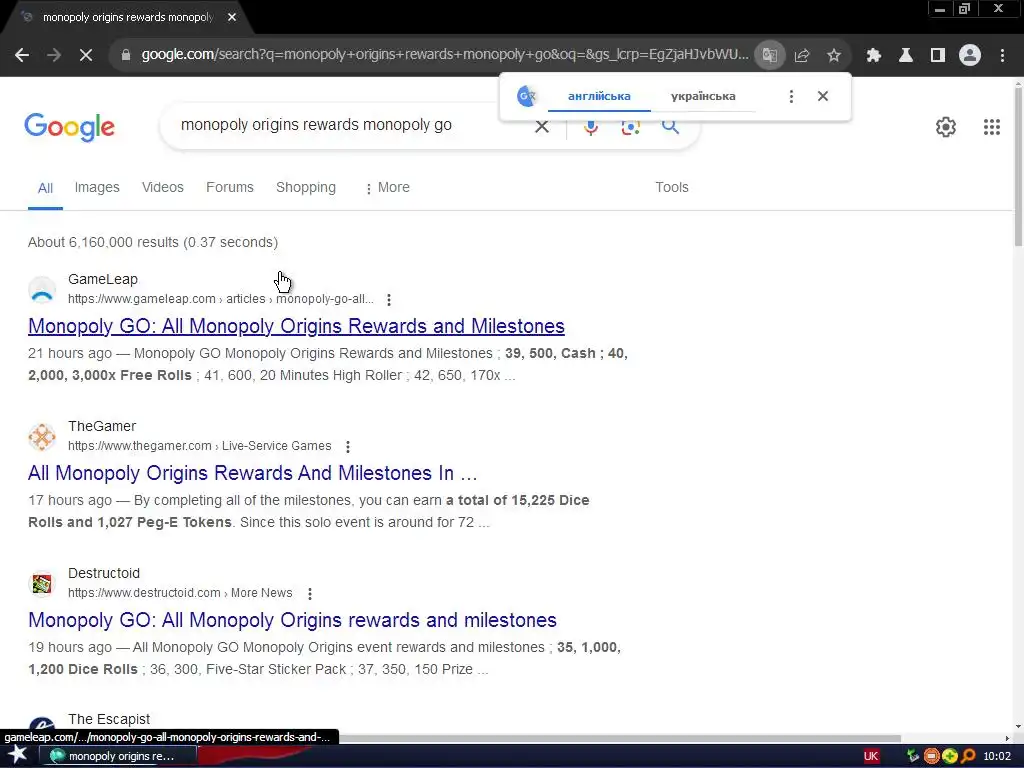
Task: Bookmark this page with the star icon
Action: tap(834, 55)
